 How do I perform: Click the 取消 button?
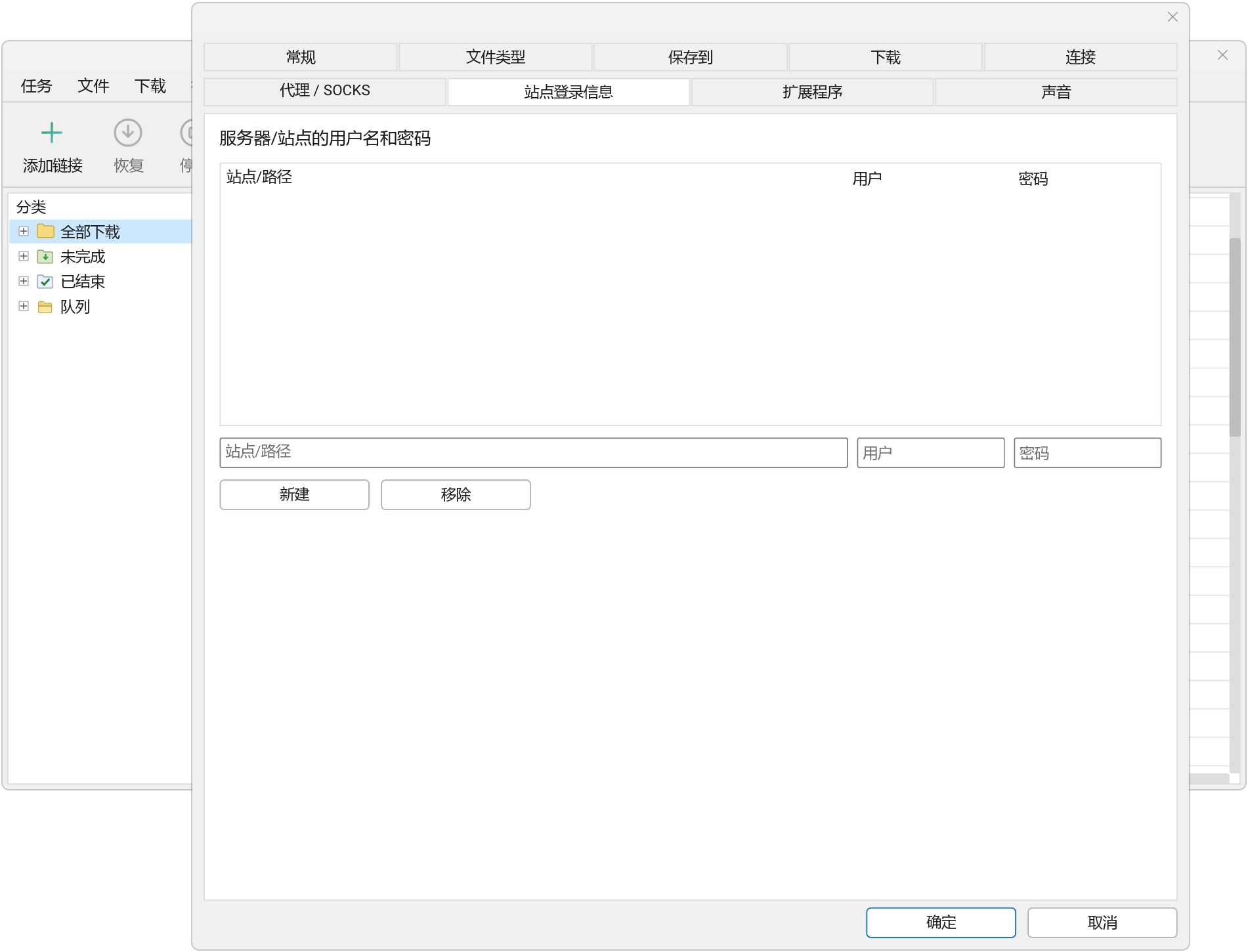[1103, 922]
